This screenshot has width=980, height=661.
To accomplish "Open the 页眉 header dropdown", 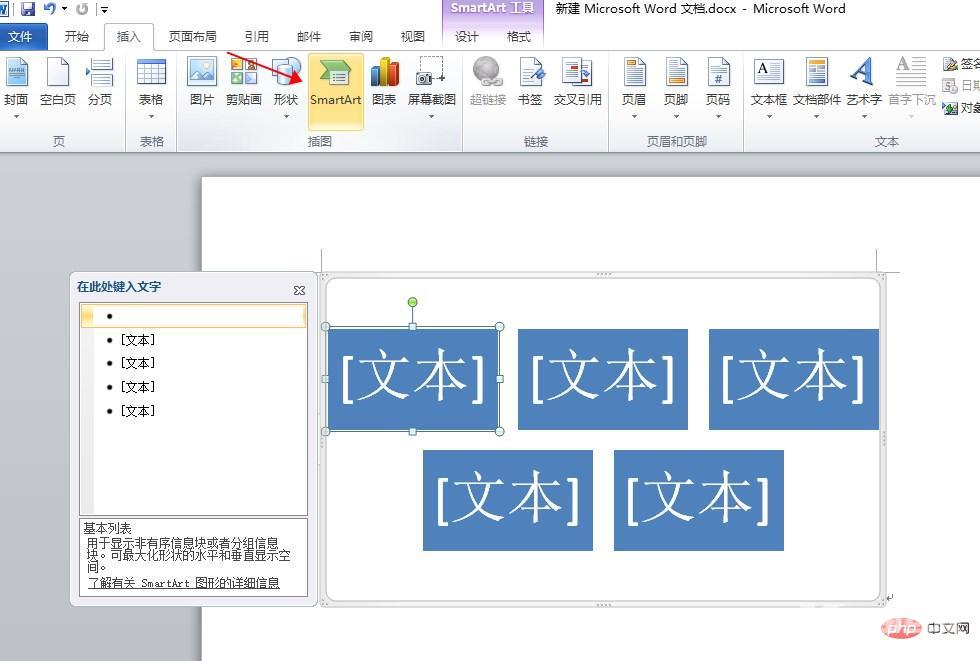I will 634,115.
